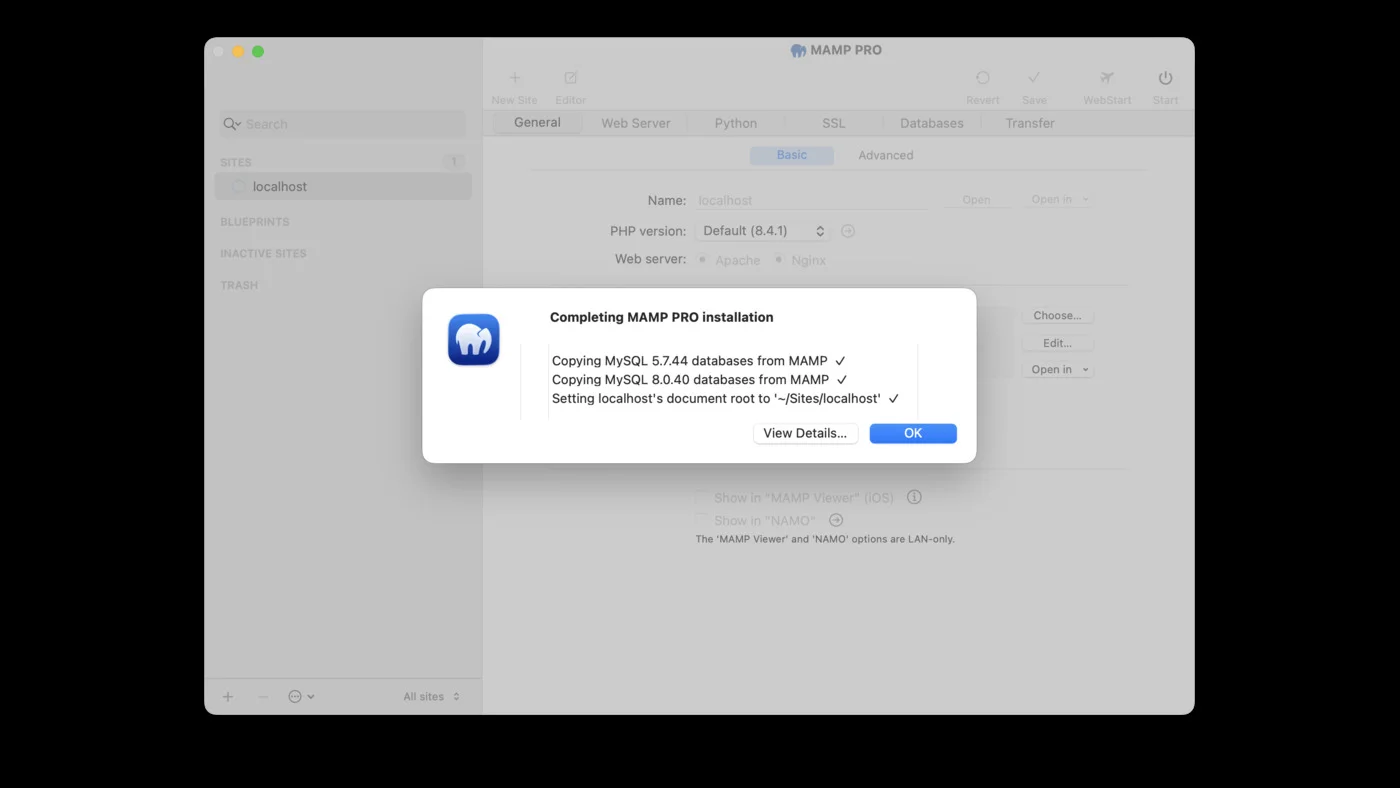Click the TRASH sidebar section
The height and width of the screenshot is (788, 1400).
point(239,286)
